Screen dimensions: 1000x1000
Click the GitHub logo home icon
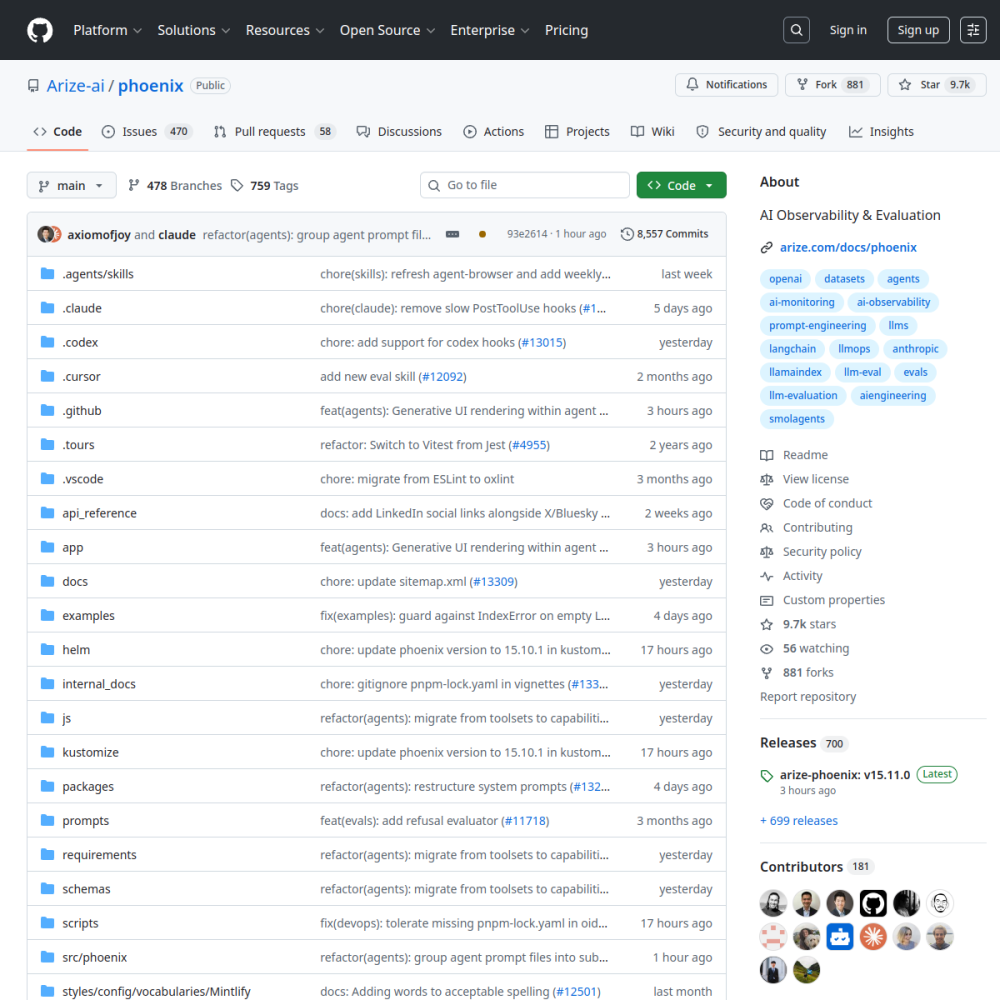click(x=40, y=30)
